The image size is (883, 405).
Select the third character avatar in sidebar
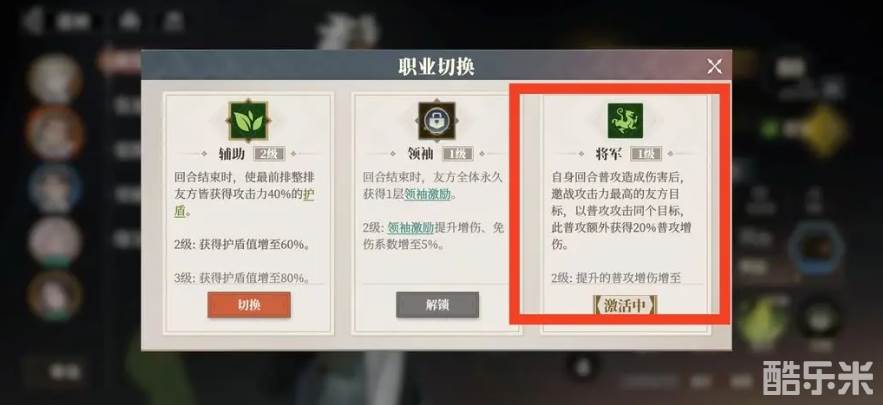click(x=55, y=188)
